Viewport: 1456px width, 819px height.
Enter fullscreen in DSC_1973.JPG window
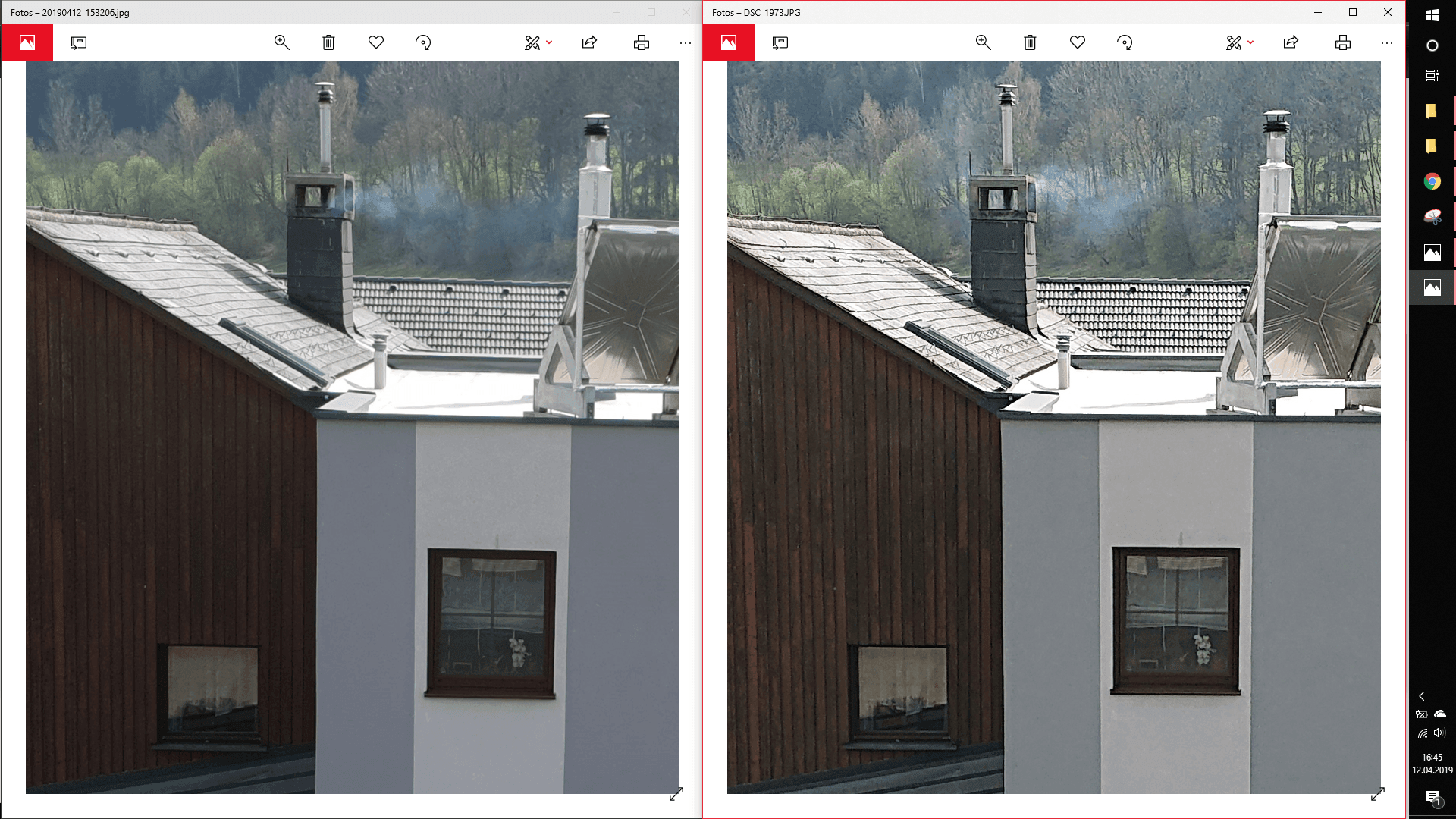coord(1378,794)
